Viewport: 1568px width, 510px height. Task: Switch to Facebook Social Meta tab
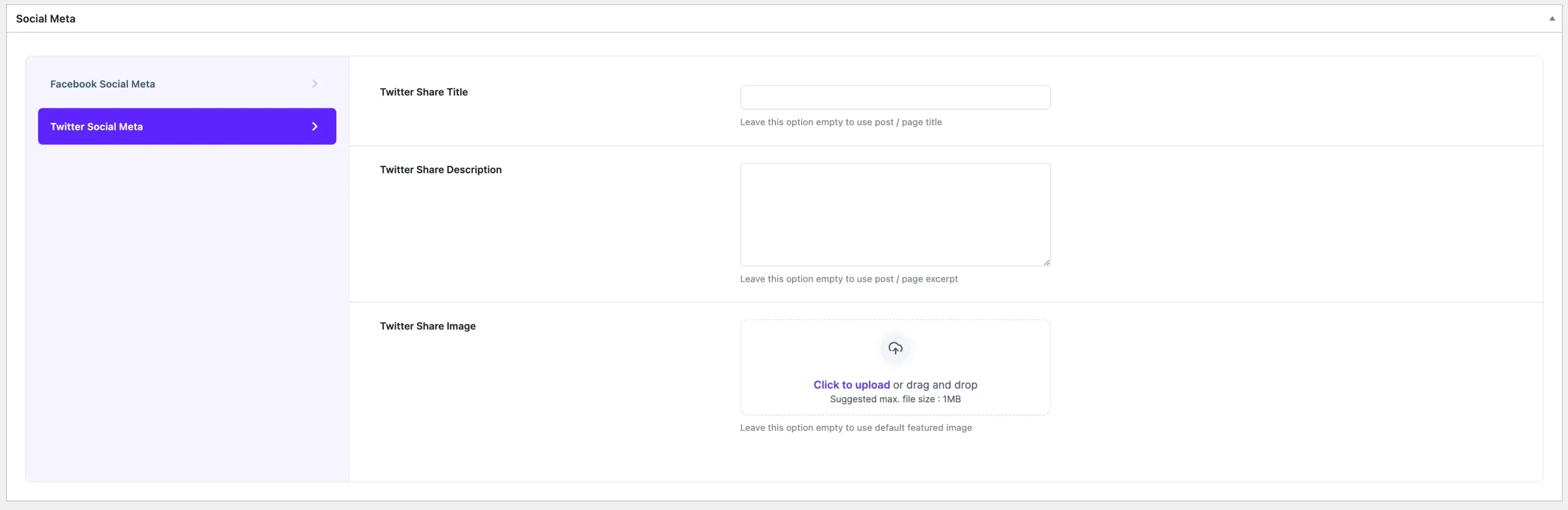point(102,84)
